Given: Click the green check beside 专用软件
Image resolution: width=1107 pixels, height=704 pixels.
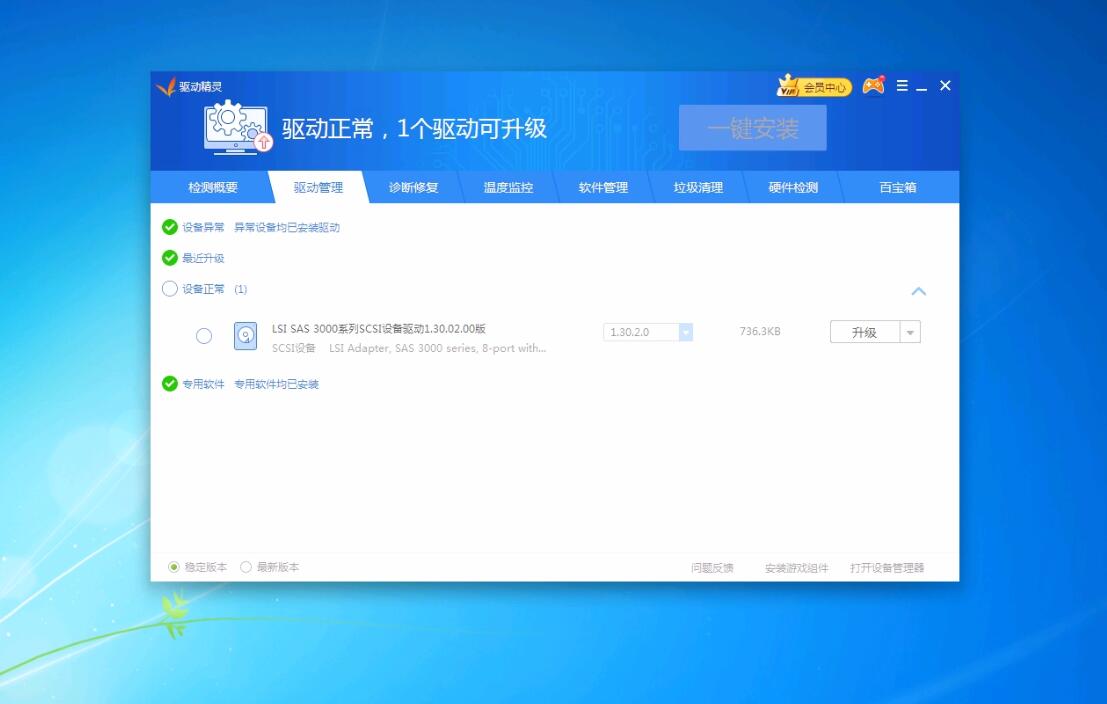Looking at the screenshot, I should [x=169, y=383].
